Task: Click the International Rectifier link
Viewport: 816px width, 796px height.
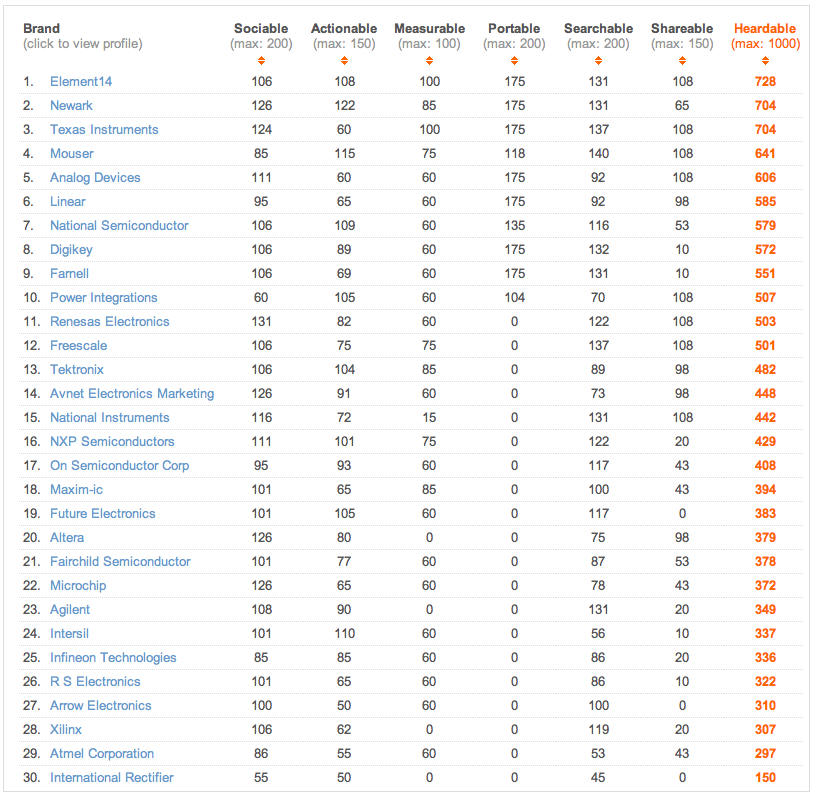Action: [x=112, y=777]
